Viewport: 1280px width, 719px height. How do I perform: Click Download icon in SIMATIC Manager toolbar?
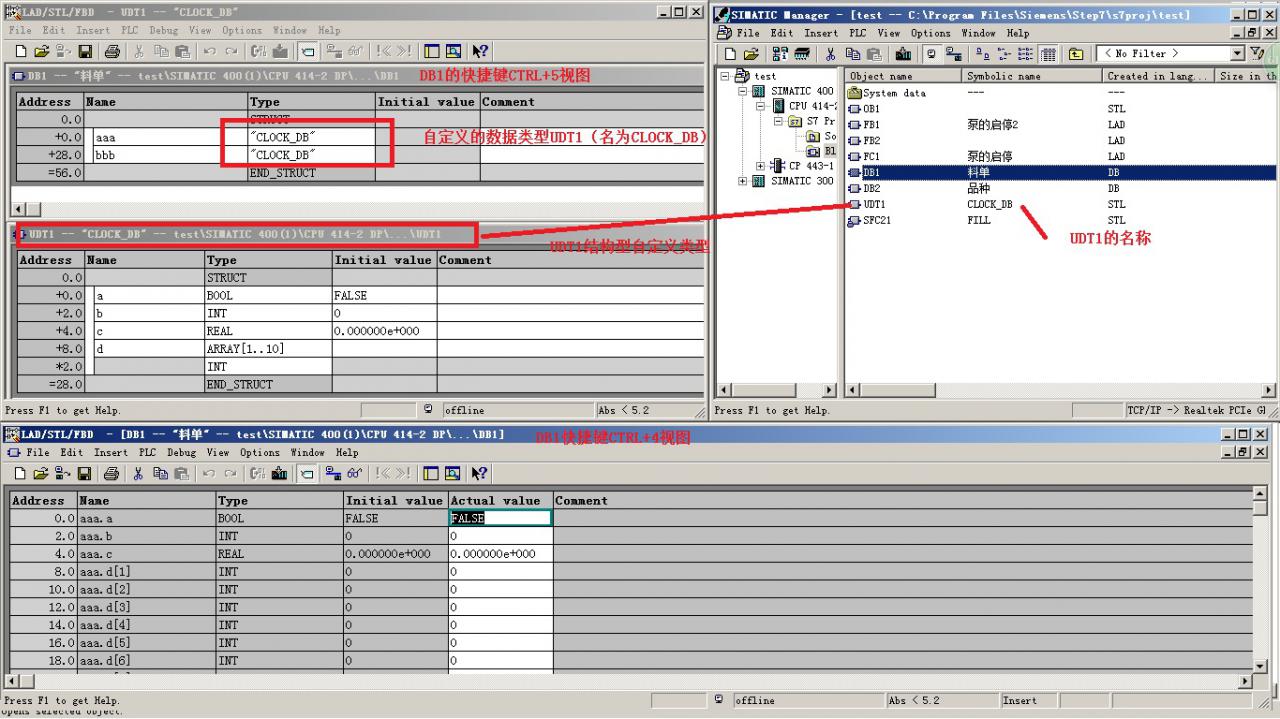click(903, 54)
